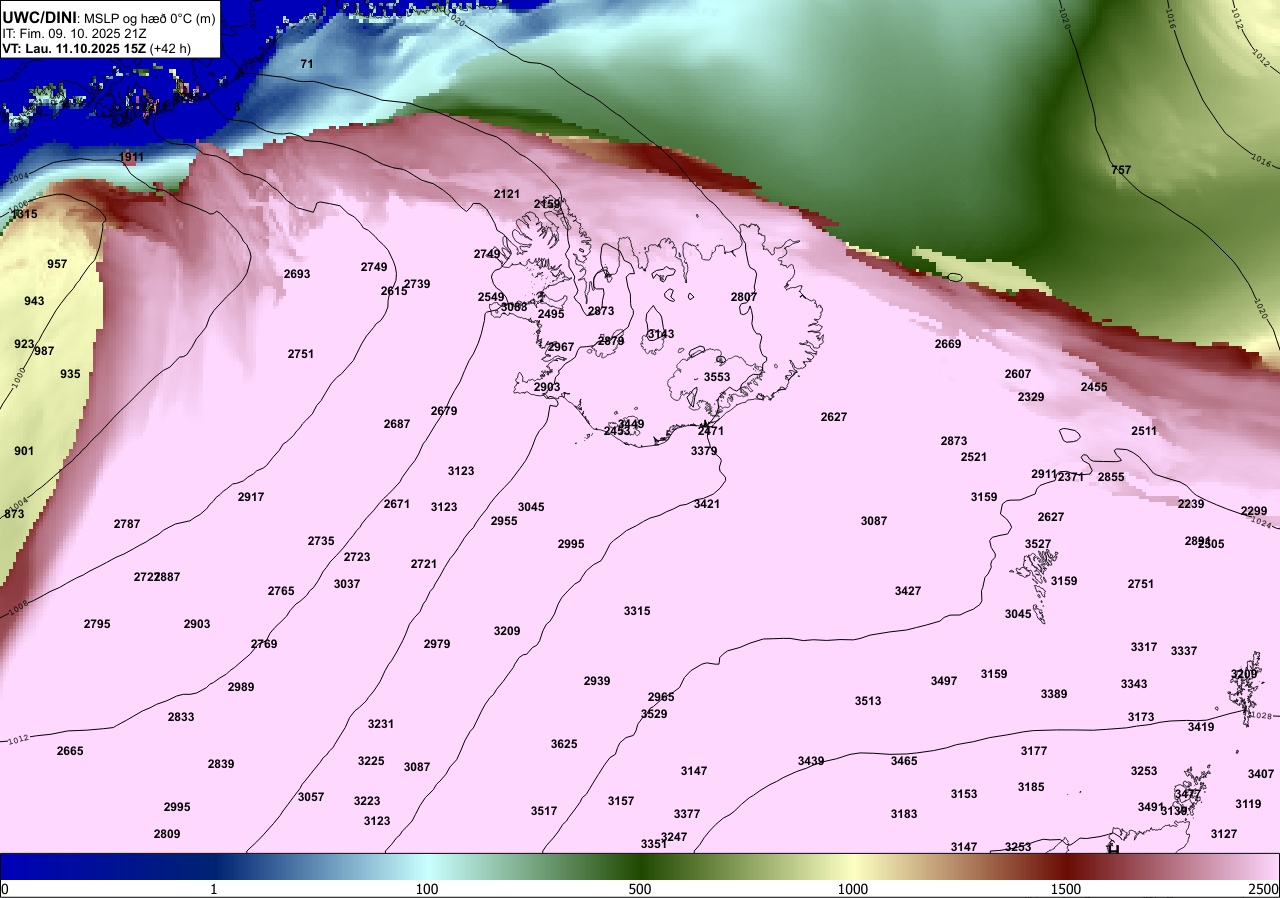Click the value 2669
Viewport: 1280px width, 898px height.
948,344
